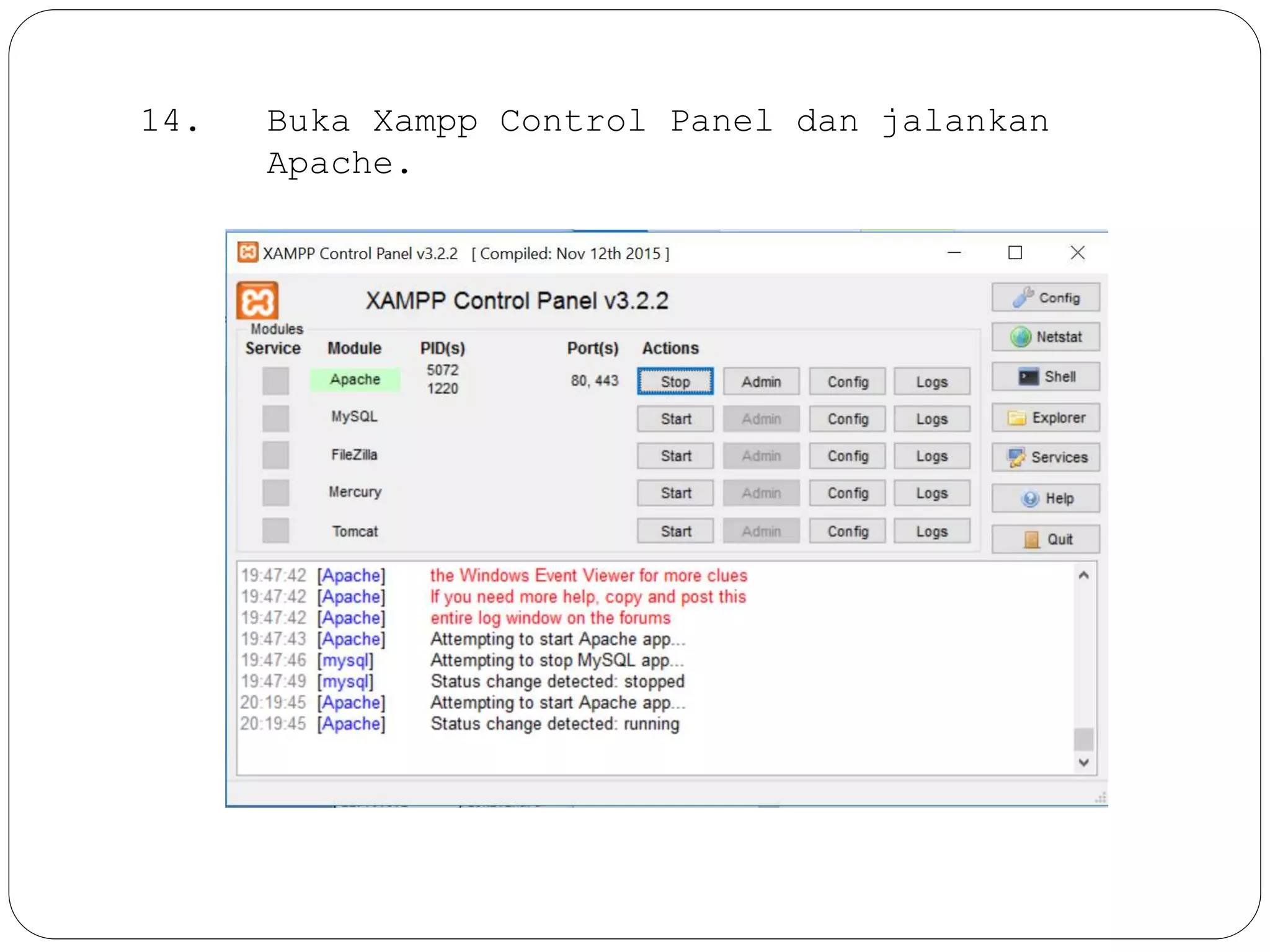The width and height of the screenshot is (1270, 952).
Task: Toggle the Tomcat service checkbox
Action: pos(275,531)
